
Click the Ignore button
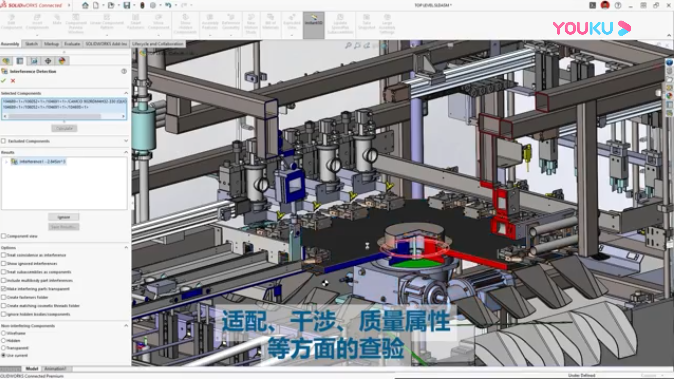[64, 217]
